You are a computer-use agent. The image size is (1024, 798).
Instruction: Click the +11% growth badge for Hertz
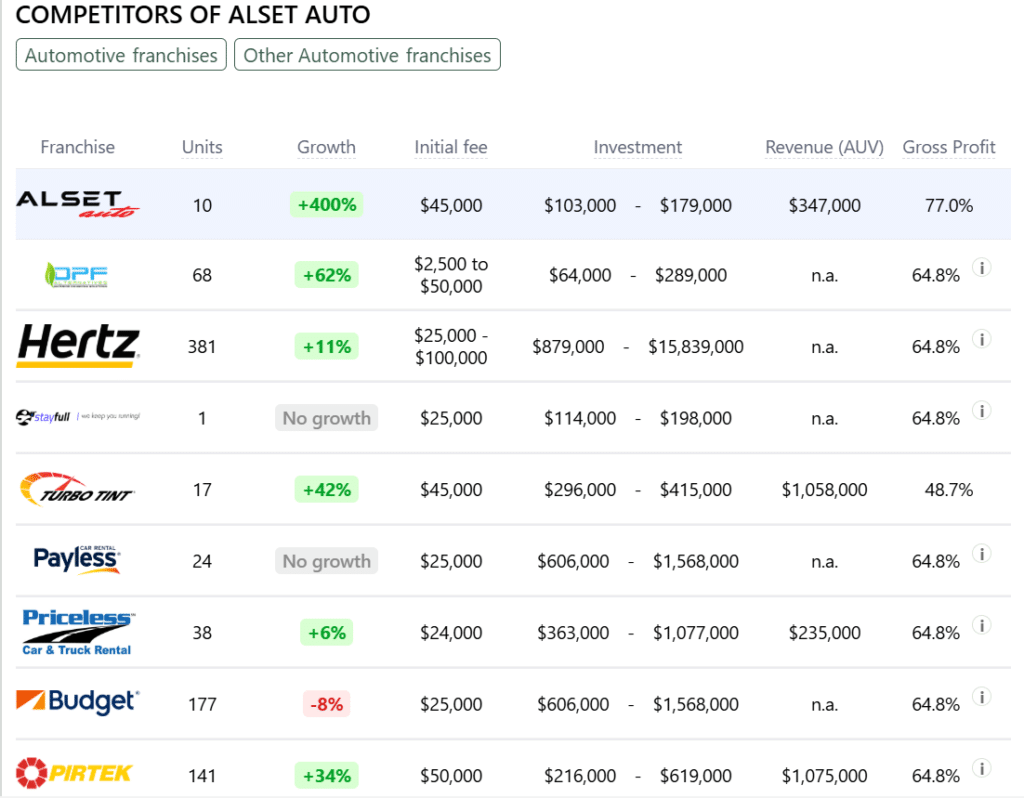pyautogui.click(x=327, y=346)
